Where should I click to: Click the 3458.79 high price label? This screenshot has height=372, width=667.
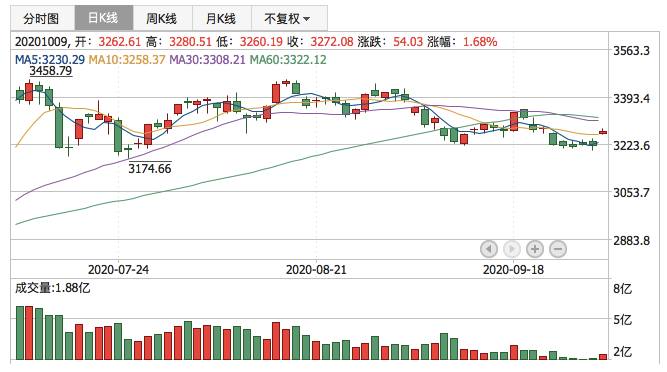(x=51, y=71)
